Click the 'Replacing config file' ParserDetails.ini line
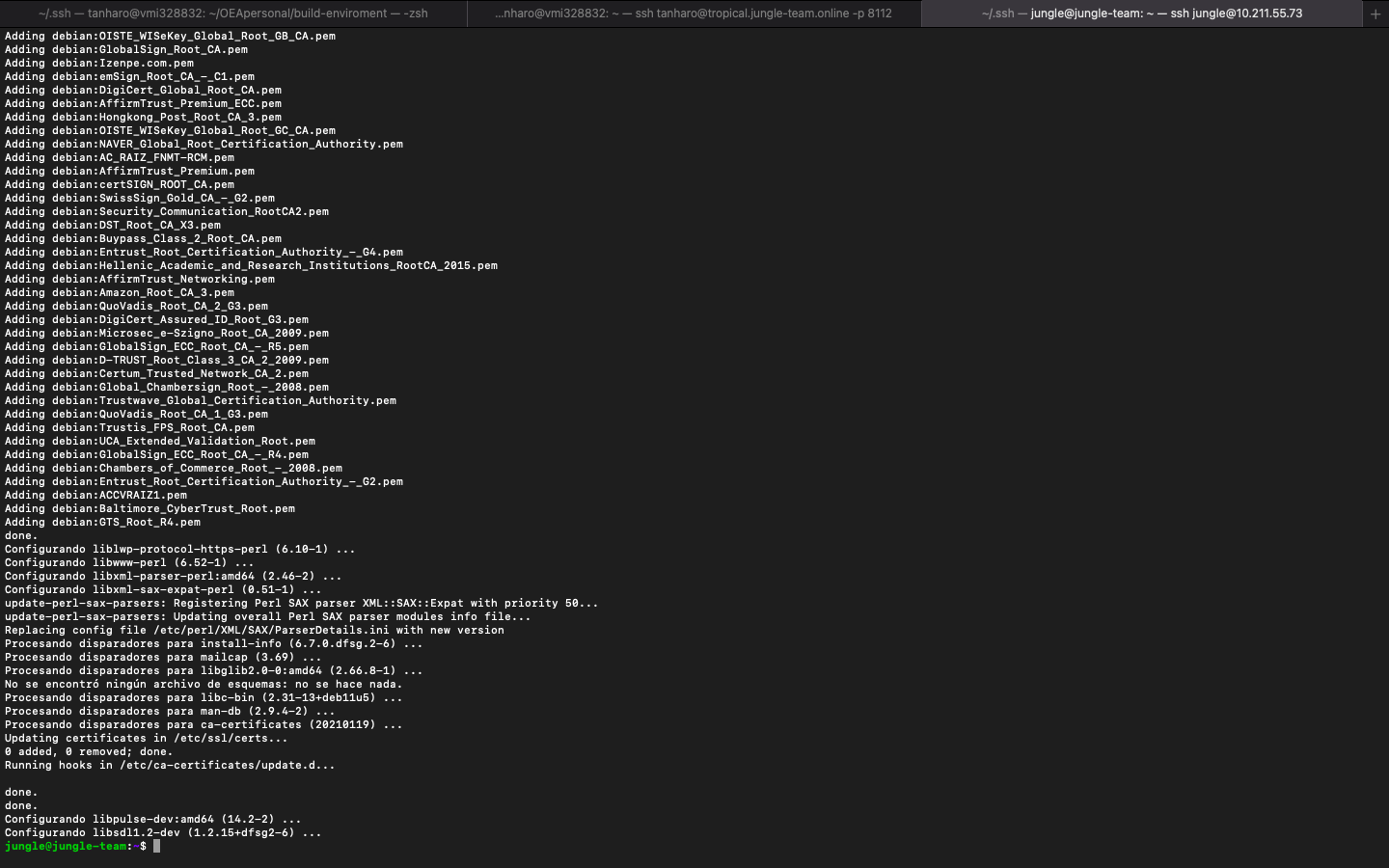 click(254, 630)
